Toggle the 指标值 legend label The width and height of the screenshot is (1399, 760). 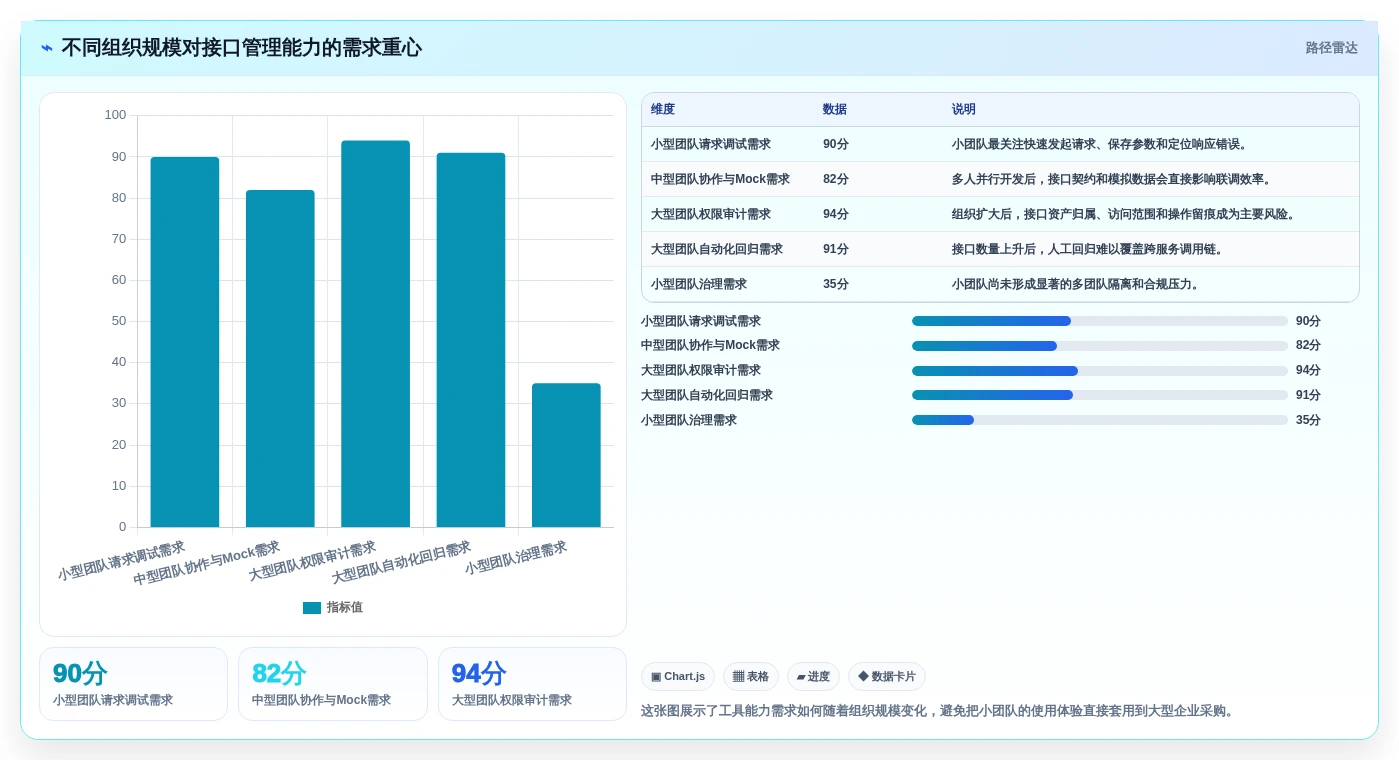[x=345, y=608]
